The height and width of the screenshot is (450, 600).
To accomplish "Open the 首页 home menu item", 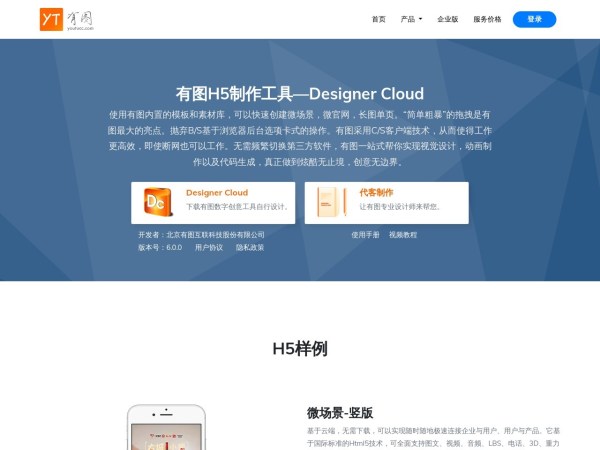I will (378, 19).
